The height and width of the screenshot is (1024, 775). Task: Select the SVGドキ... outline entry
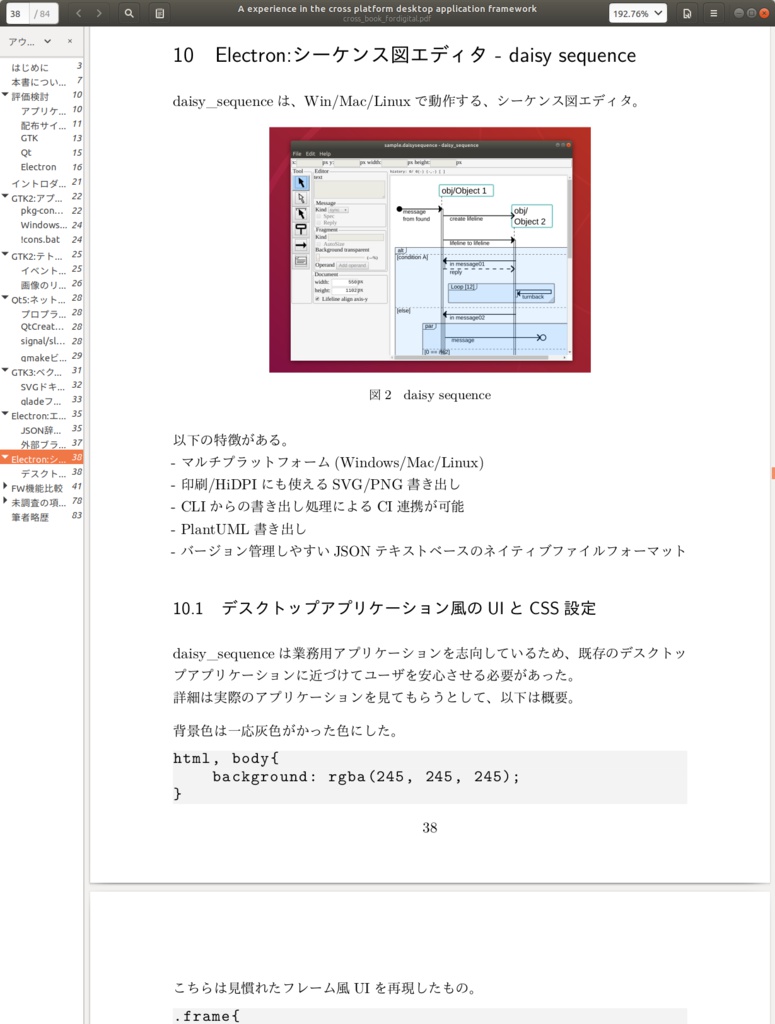click(42, 387)
